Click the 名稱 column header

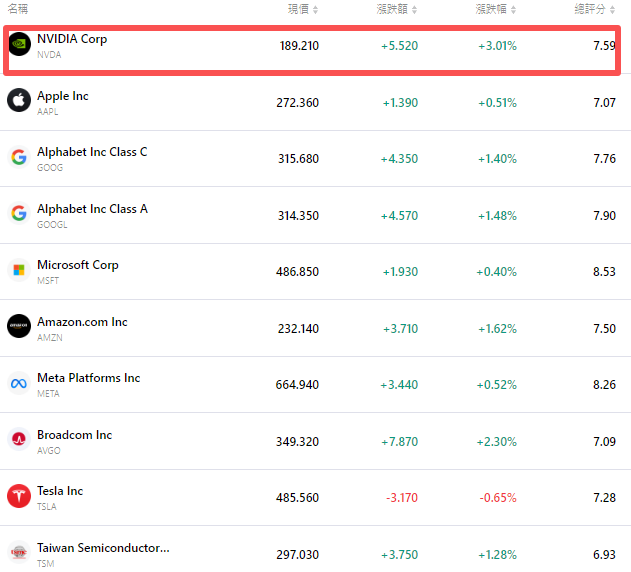18,9
